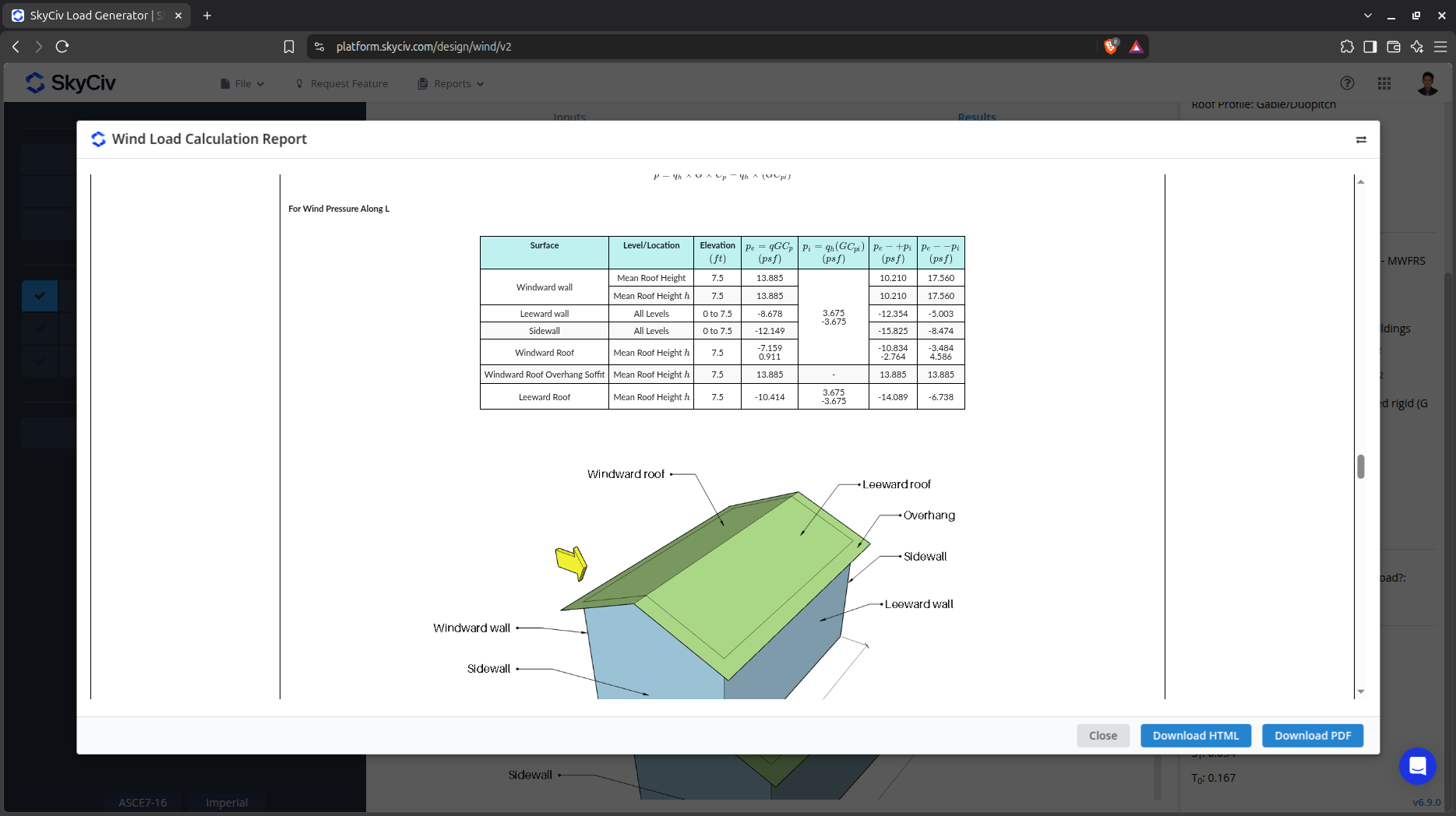The height and width of the screenshot is (816, 1456).
Task: Click the ASCE7-16 label at bottom
Action: point(143,803)
